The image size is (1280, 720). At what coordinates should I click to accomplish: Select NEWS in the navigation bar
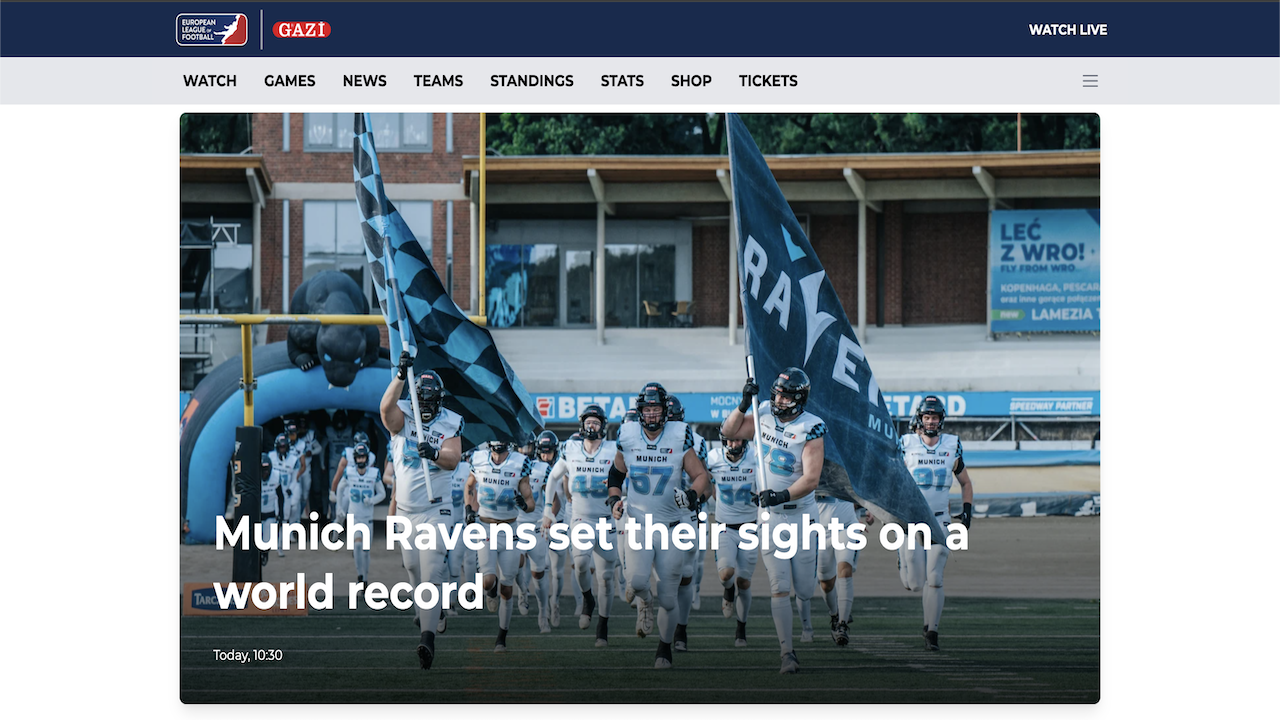[365, 81]
